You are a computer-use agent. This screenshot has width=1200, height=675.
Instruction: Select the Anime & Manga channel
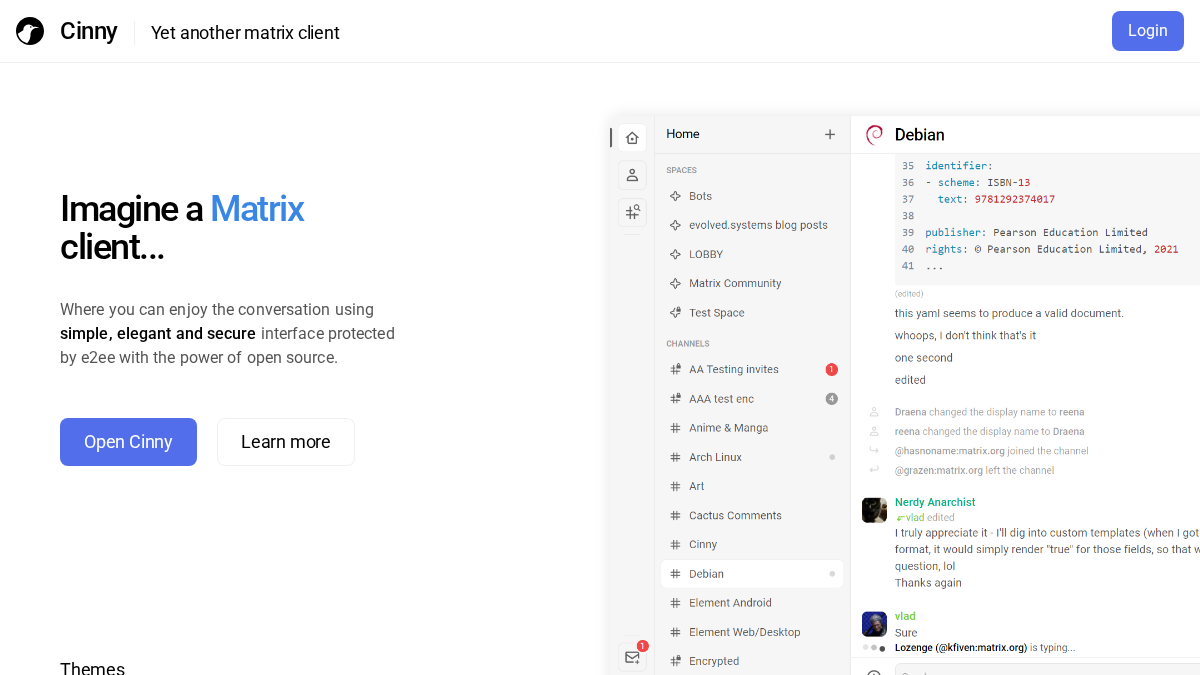point(752,428)
